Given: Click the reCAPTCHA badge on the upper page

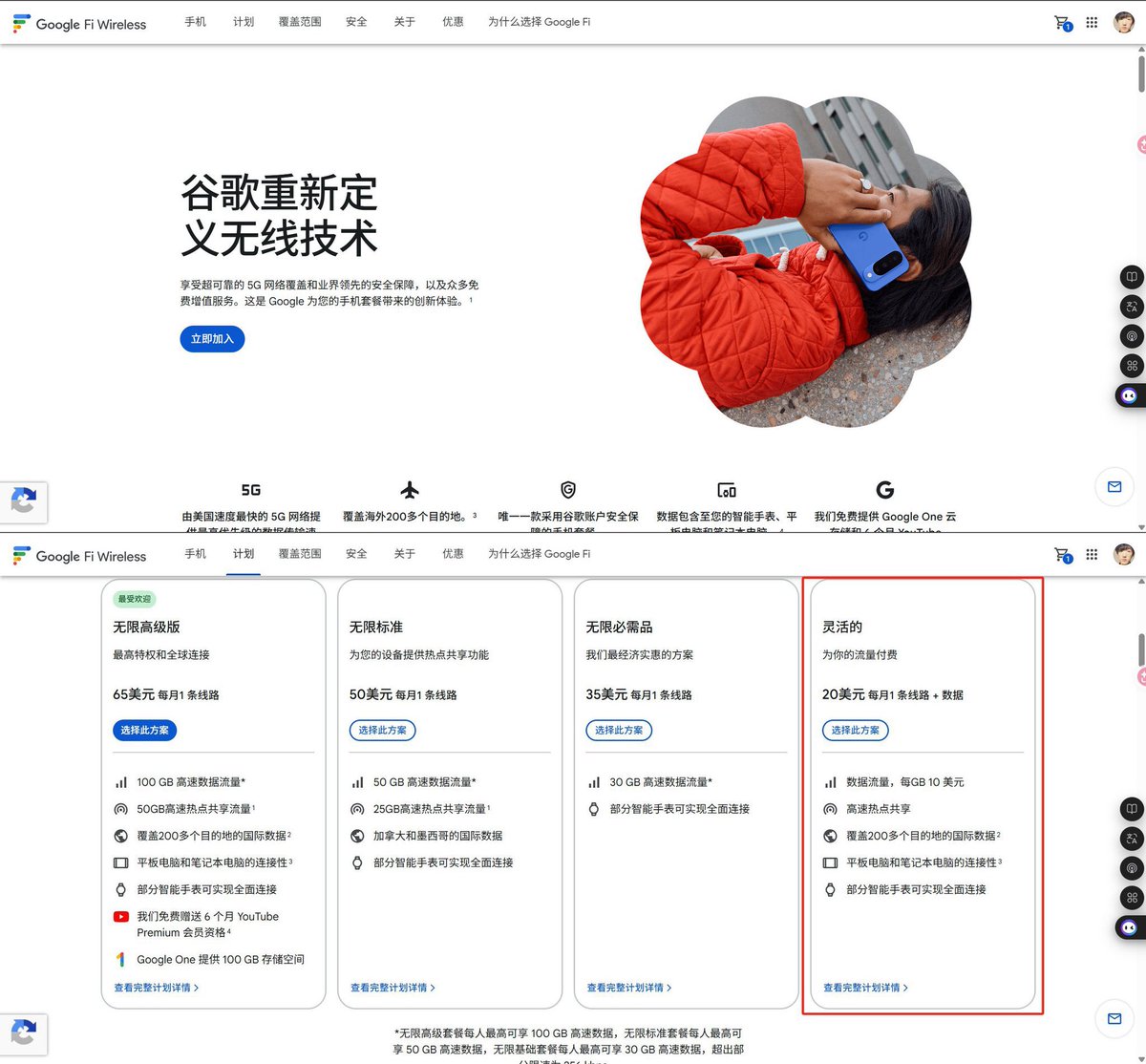Looking at the screenshot, I should tap(24, 500).
